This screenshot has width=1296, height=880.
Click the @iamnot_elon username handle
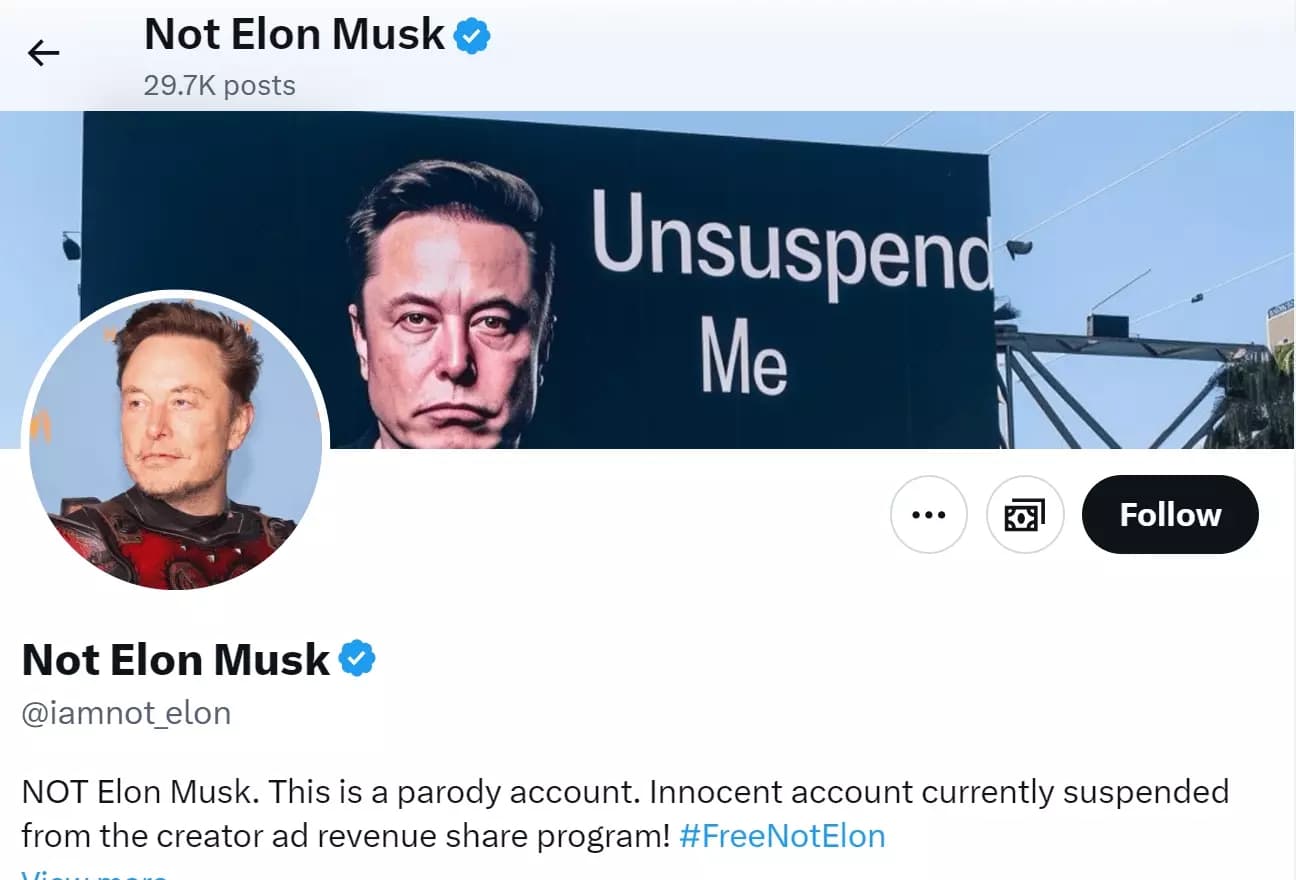(126, 713)
